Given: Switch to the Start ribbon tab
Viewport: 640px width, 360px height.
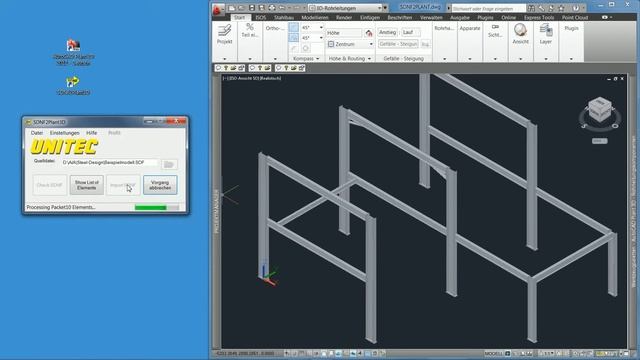Looking at the screenshot, I should [240, 18].
